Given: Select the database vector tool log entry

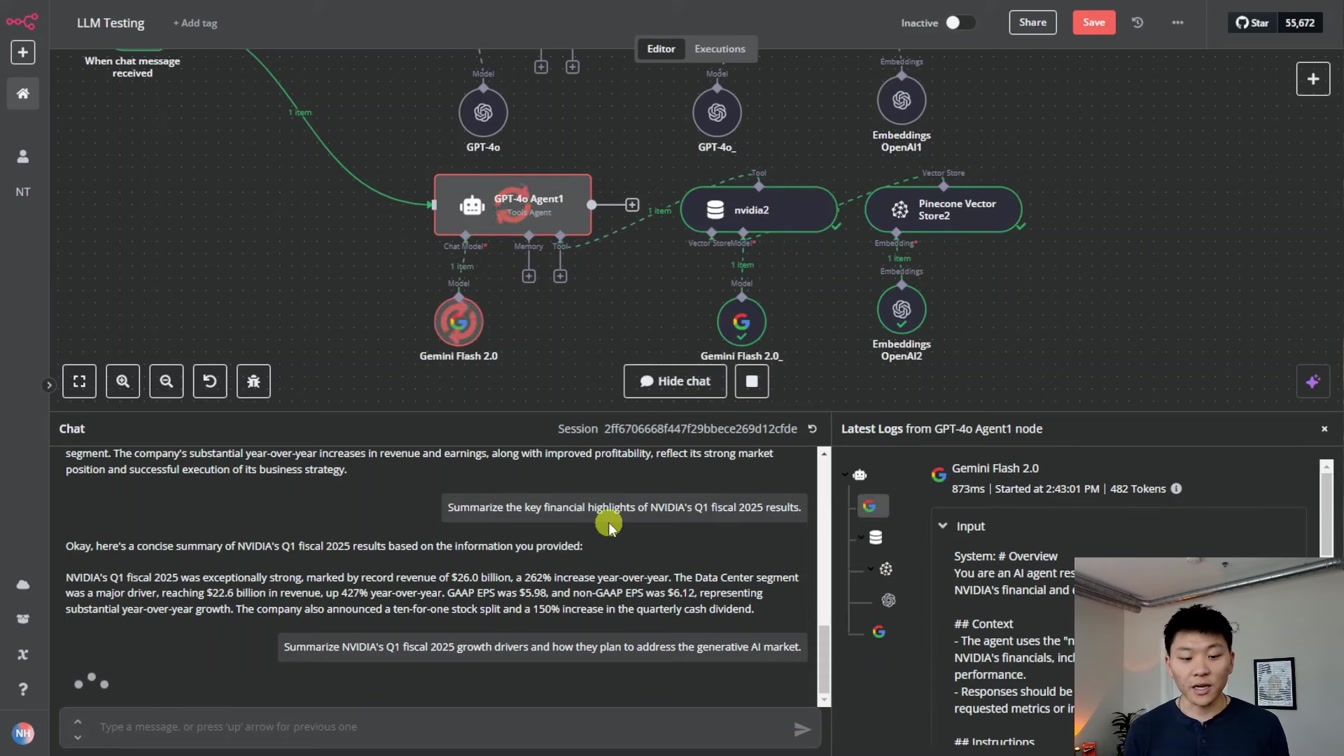Looking at the screenshot, I should pyautogui.click(x=875, y=538).
